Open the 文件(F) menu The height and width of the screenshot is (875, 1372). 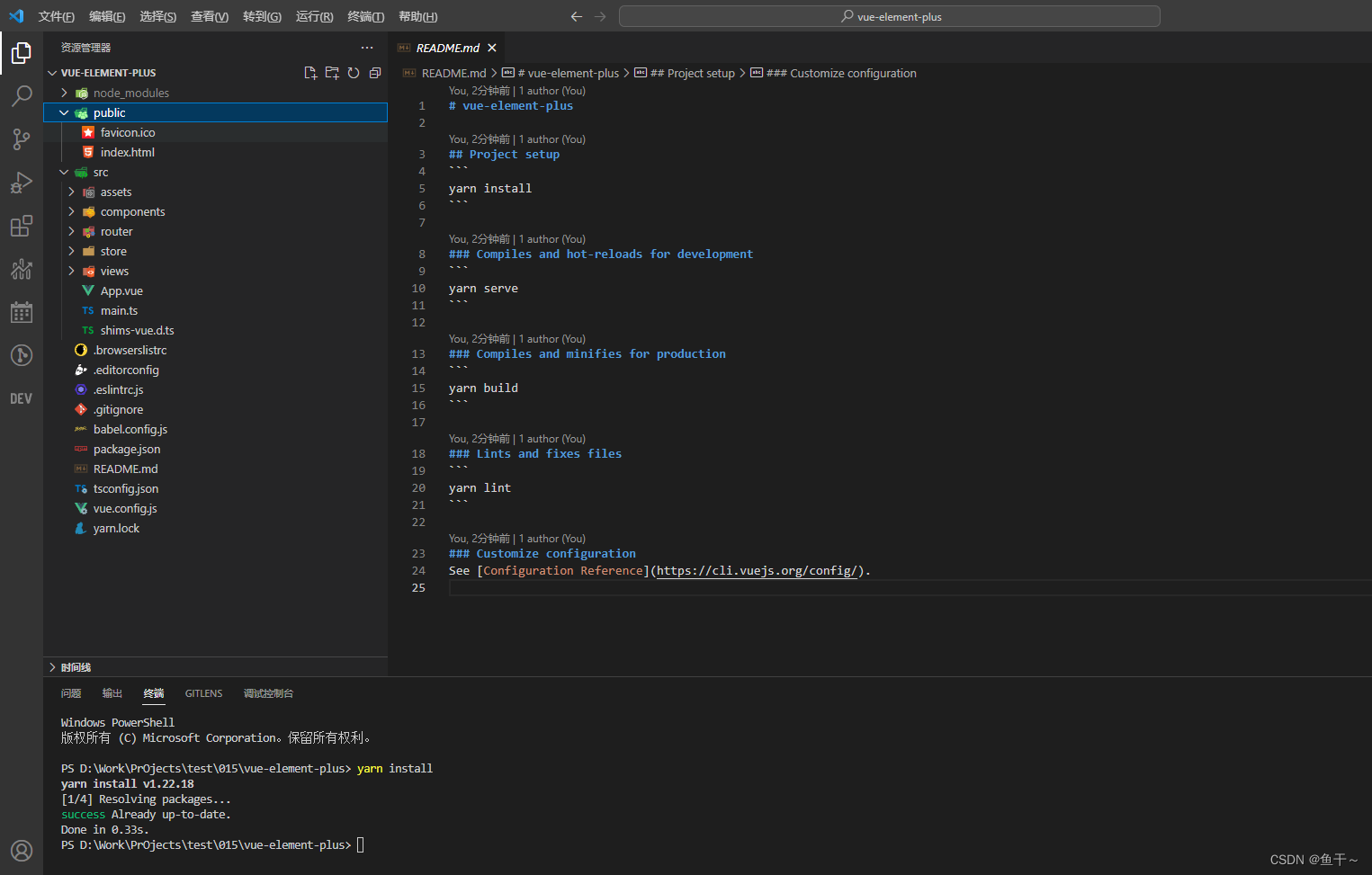[x=57, y=16]
